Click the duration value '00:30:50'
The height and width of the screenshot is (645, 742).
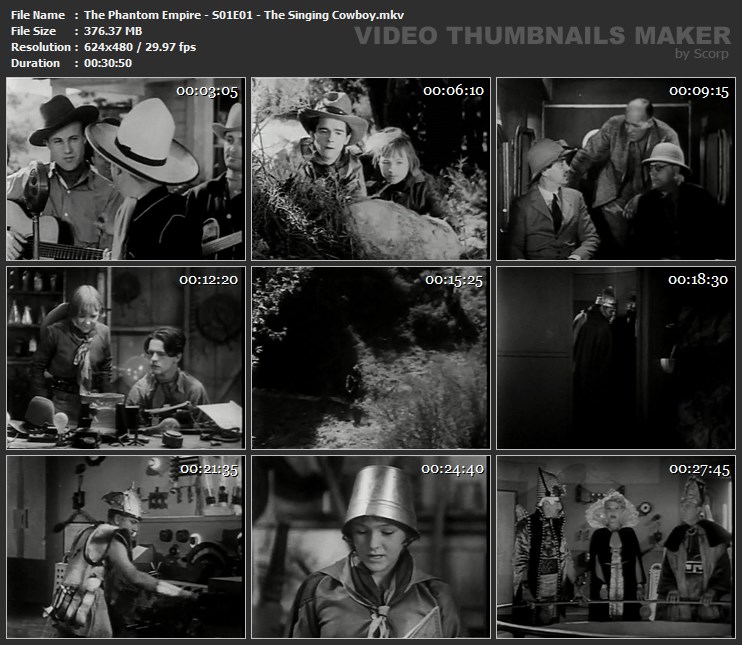tap(108, 63)
